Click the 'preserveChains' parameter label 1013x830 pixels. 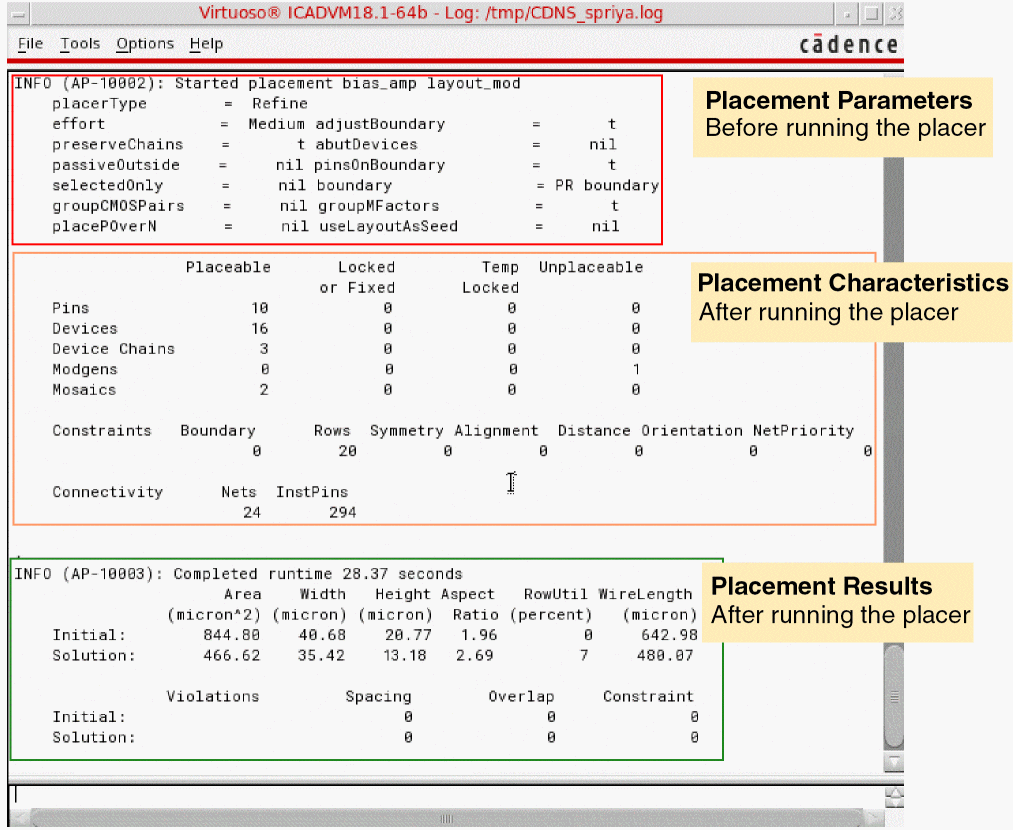[x=118, y=145]
